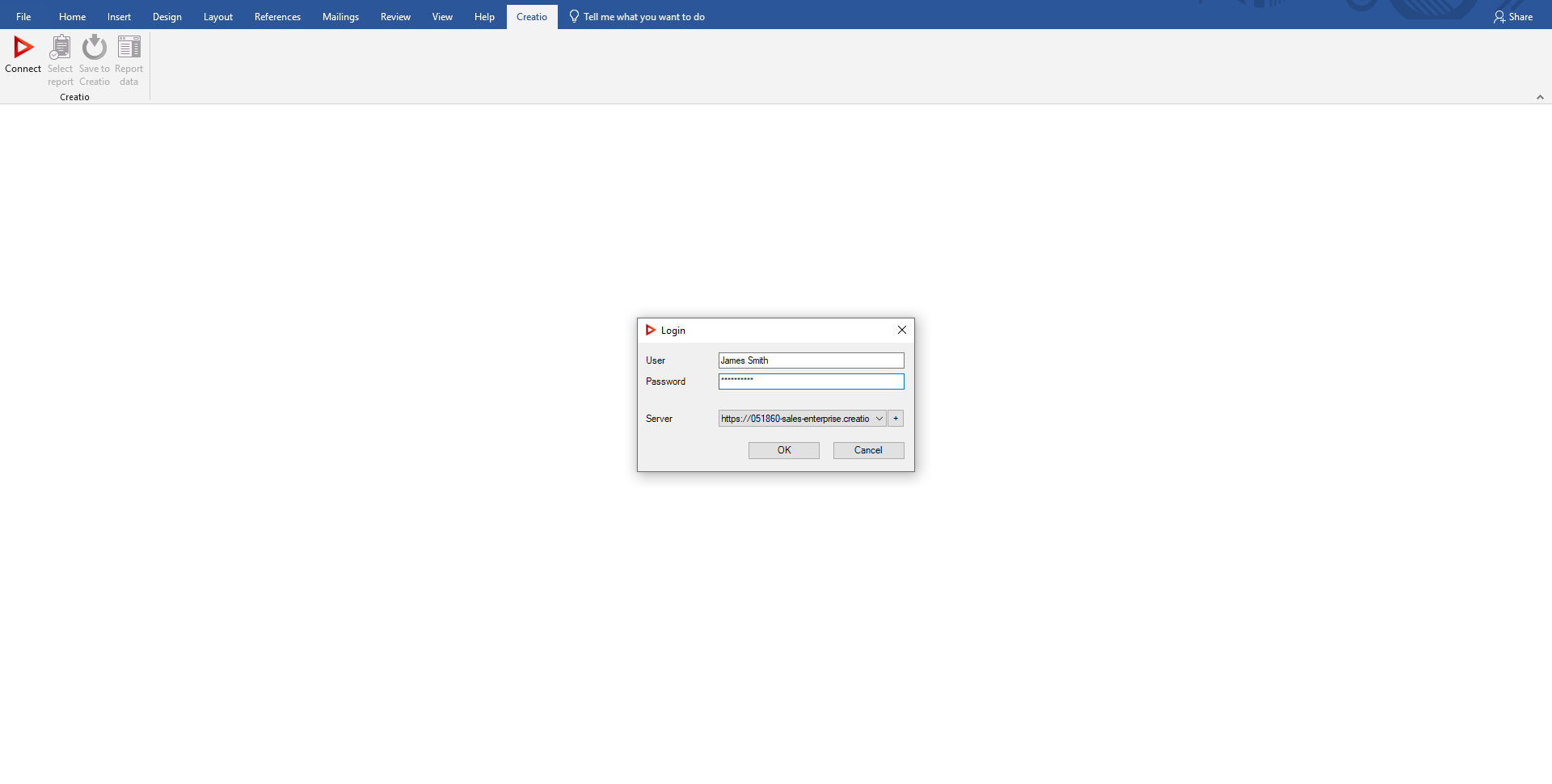The height and width of the screenshot is (784, 1552).
Task: Switch to the Help tab
Action: (484, 17)
